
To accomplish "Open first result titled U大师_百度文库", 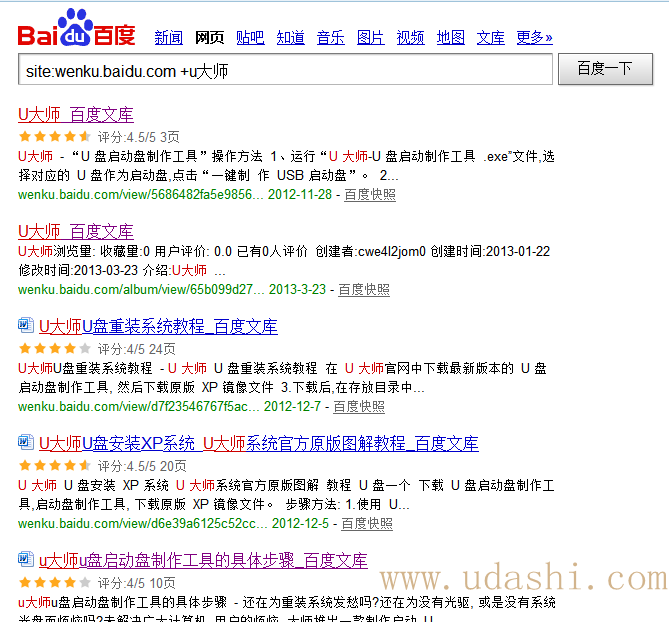I will click(x=76, y=114).
